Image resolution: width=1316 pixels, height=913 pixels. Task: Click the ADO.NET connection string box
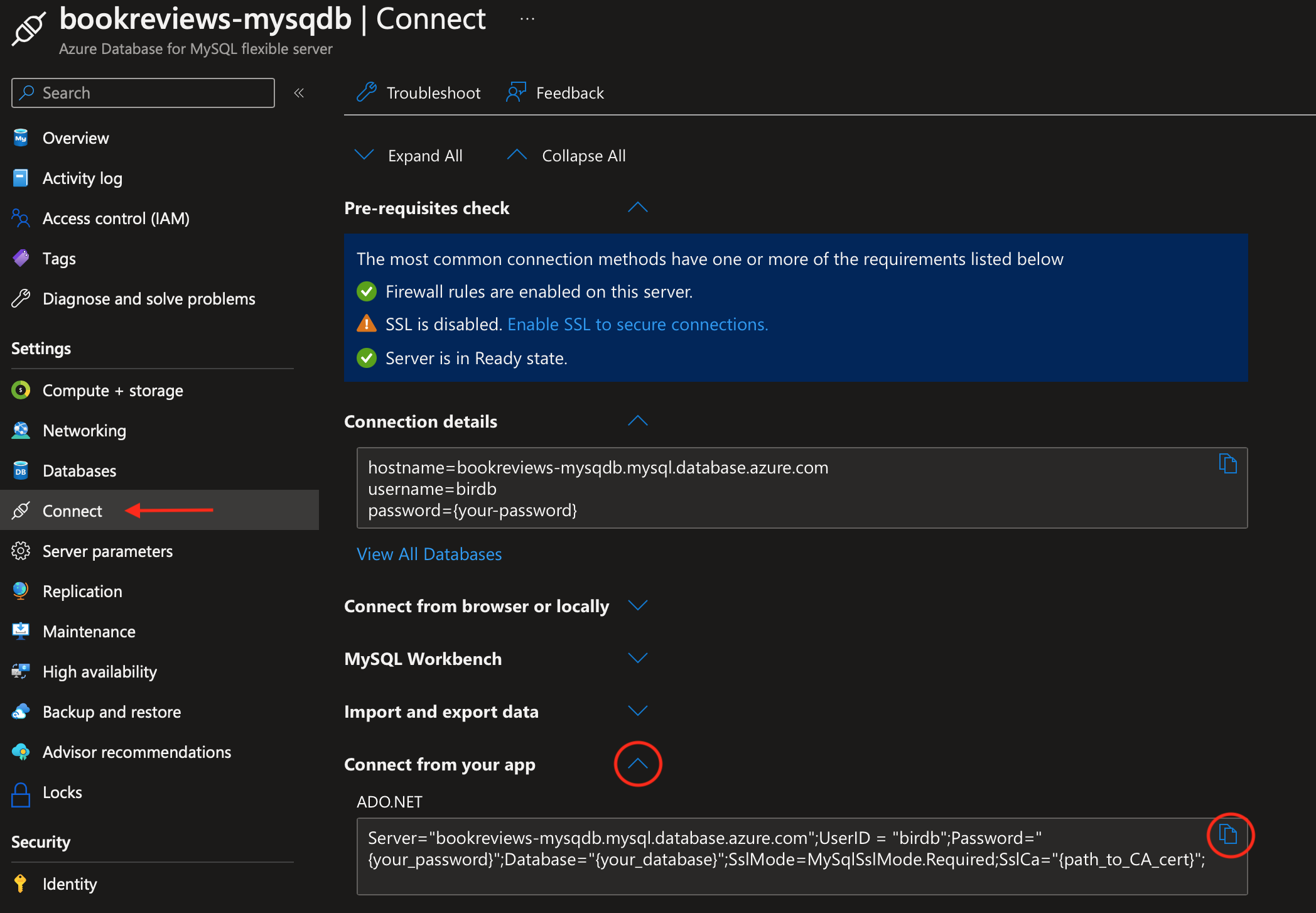pyautogui.click(x=802, y=856)
